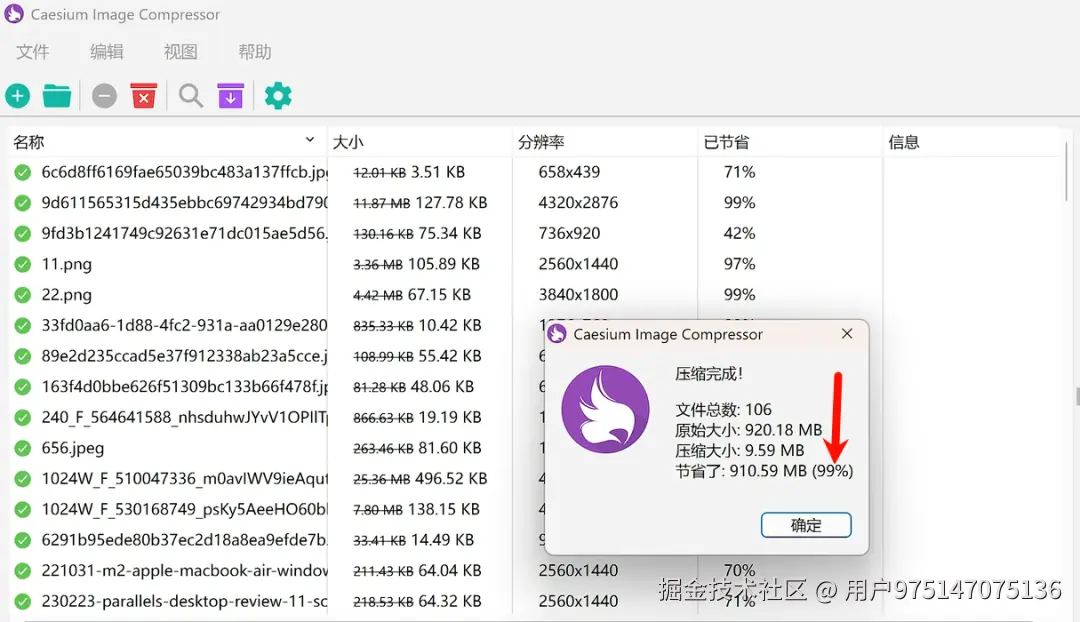Click size cell 75.34 KB
Viewport: 1080px width, 622px height.
[450, 234]
